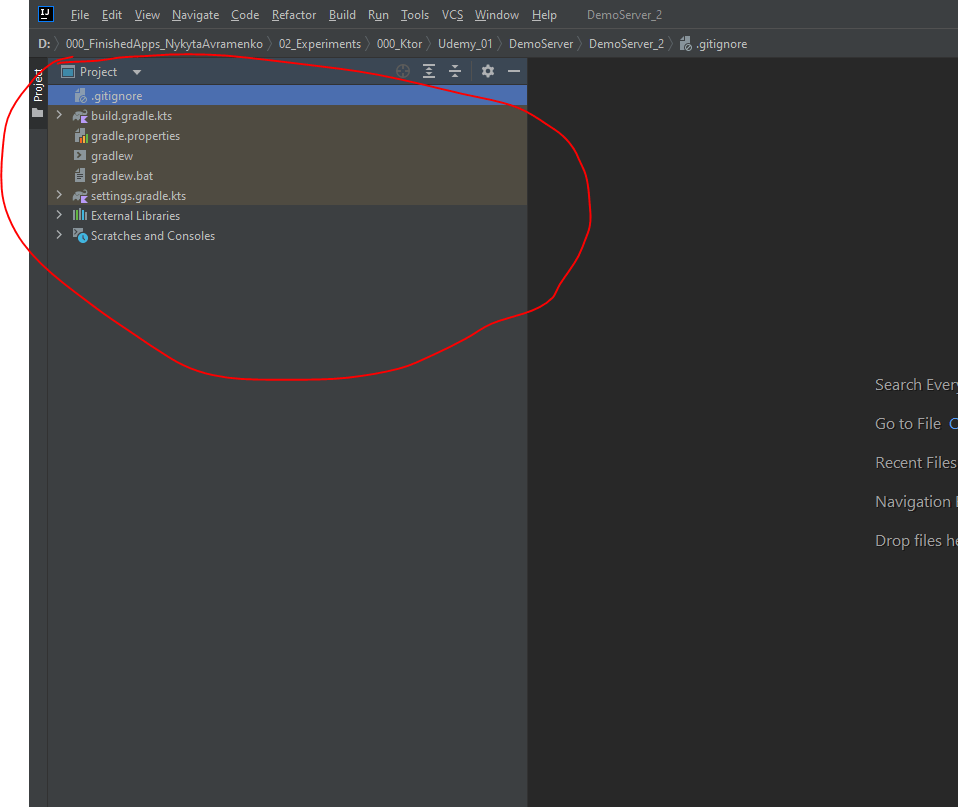
Task: Select the gradle.properties file icon
Action: (x=82, y=135)
